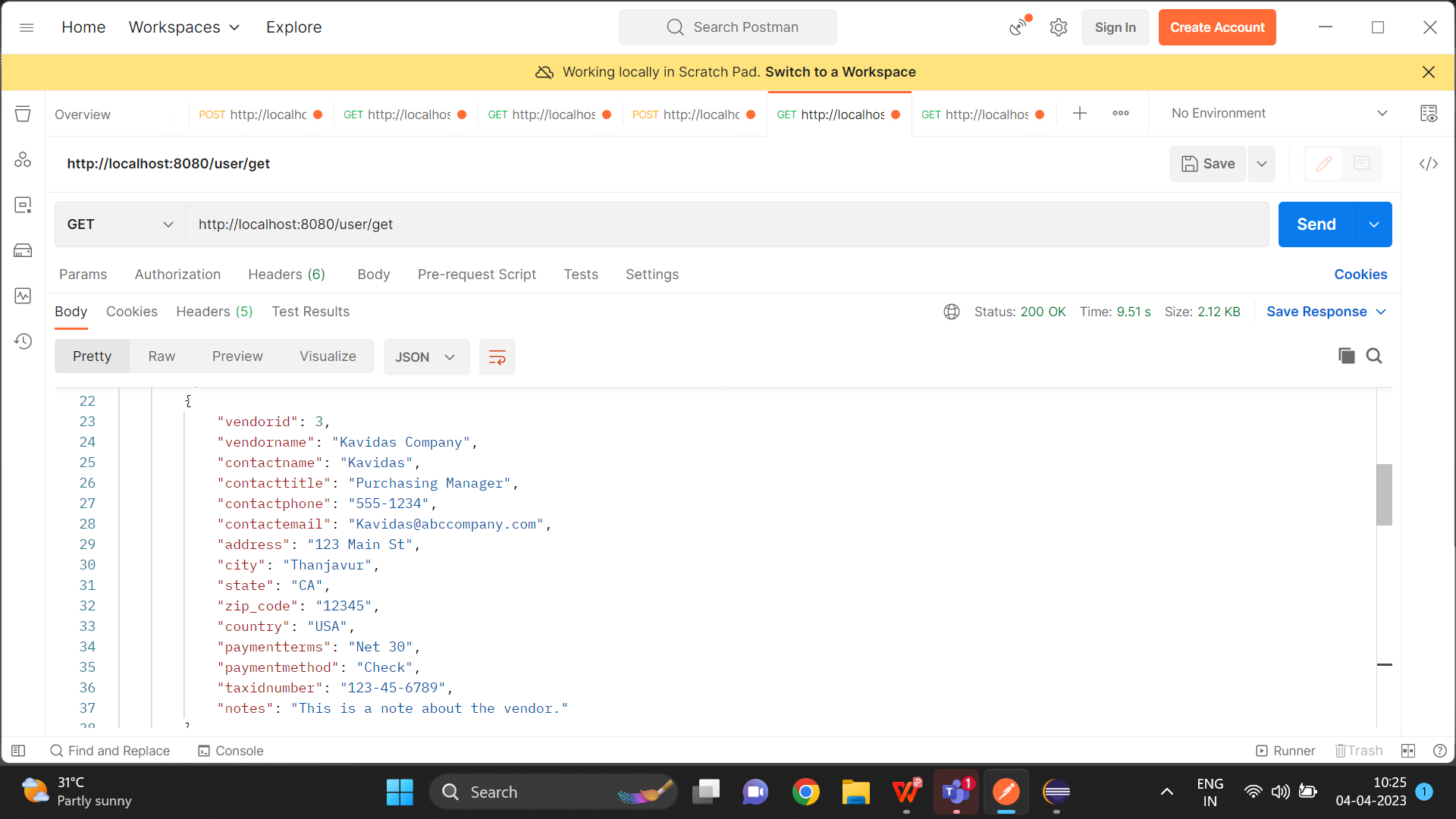This screenshot has width=1456, height=819.
Task: Open the GET method dropdown
Action: pyautogui.click(x=119, y=224)
